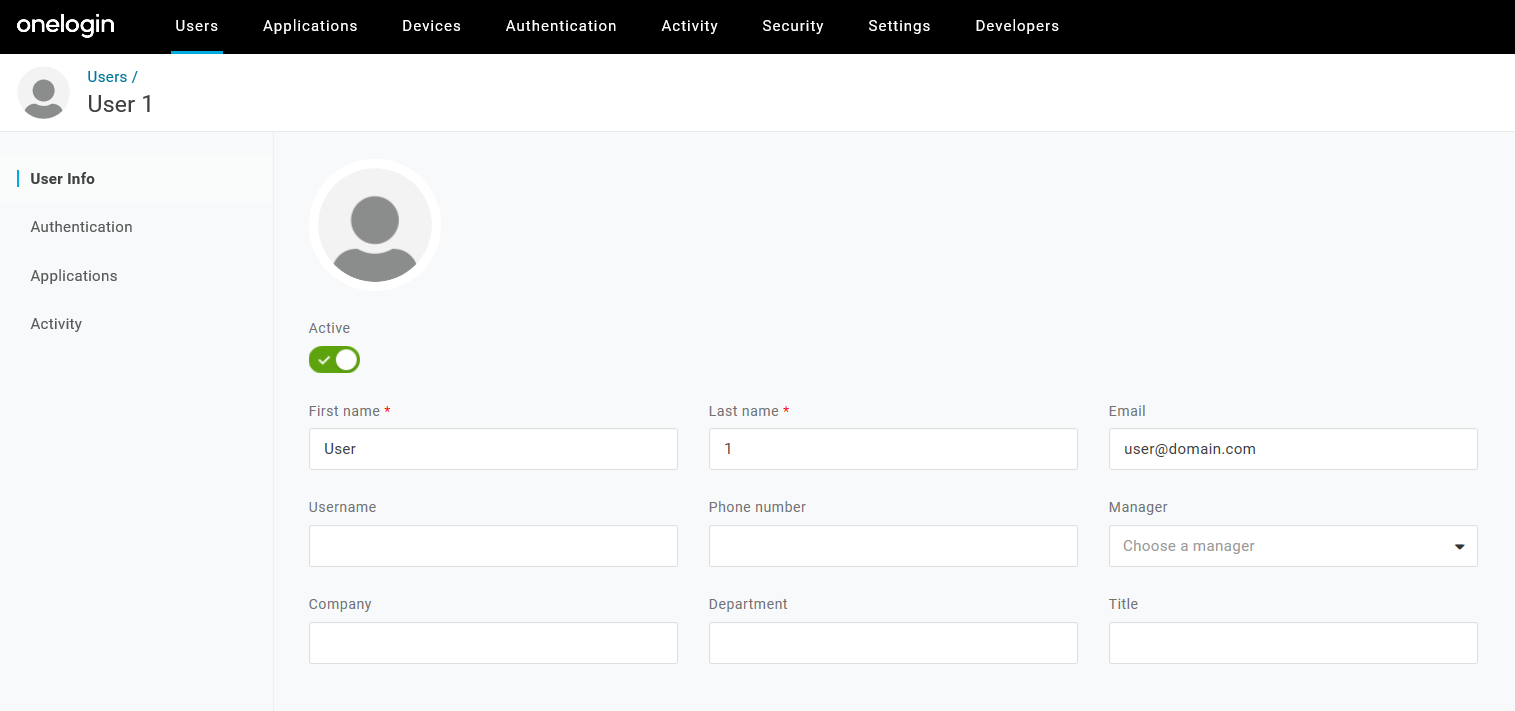Image resolution: width=1515 pixels, height=711 pixels.
Task: Open the Developers section
Action: point(1016,26)
